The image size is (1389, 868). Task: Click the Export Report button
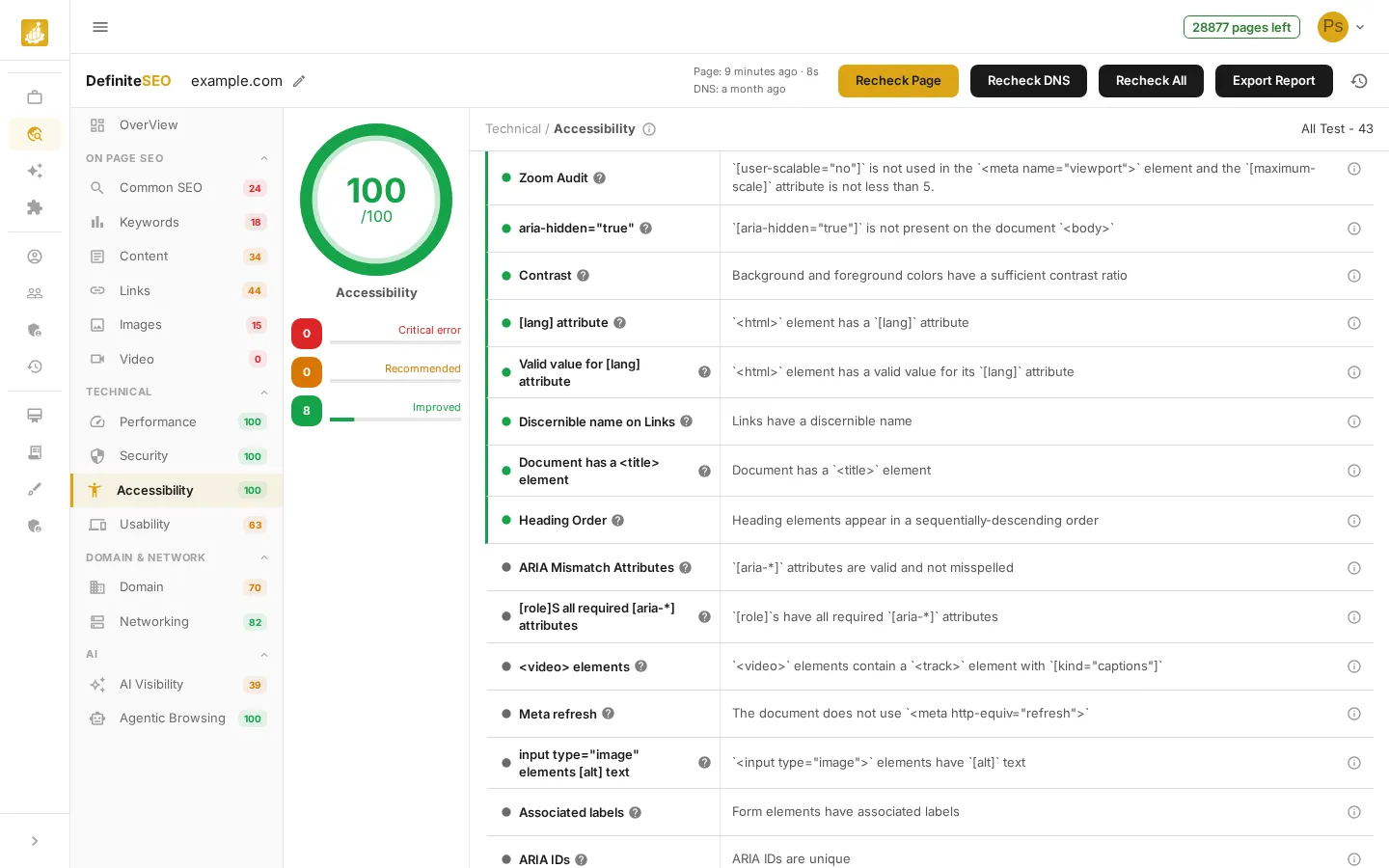(x=1273, y=81)
